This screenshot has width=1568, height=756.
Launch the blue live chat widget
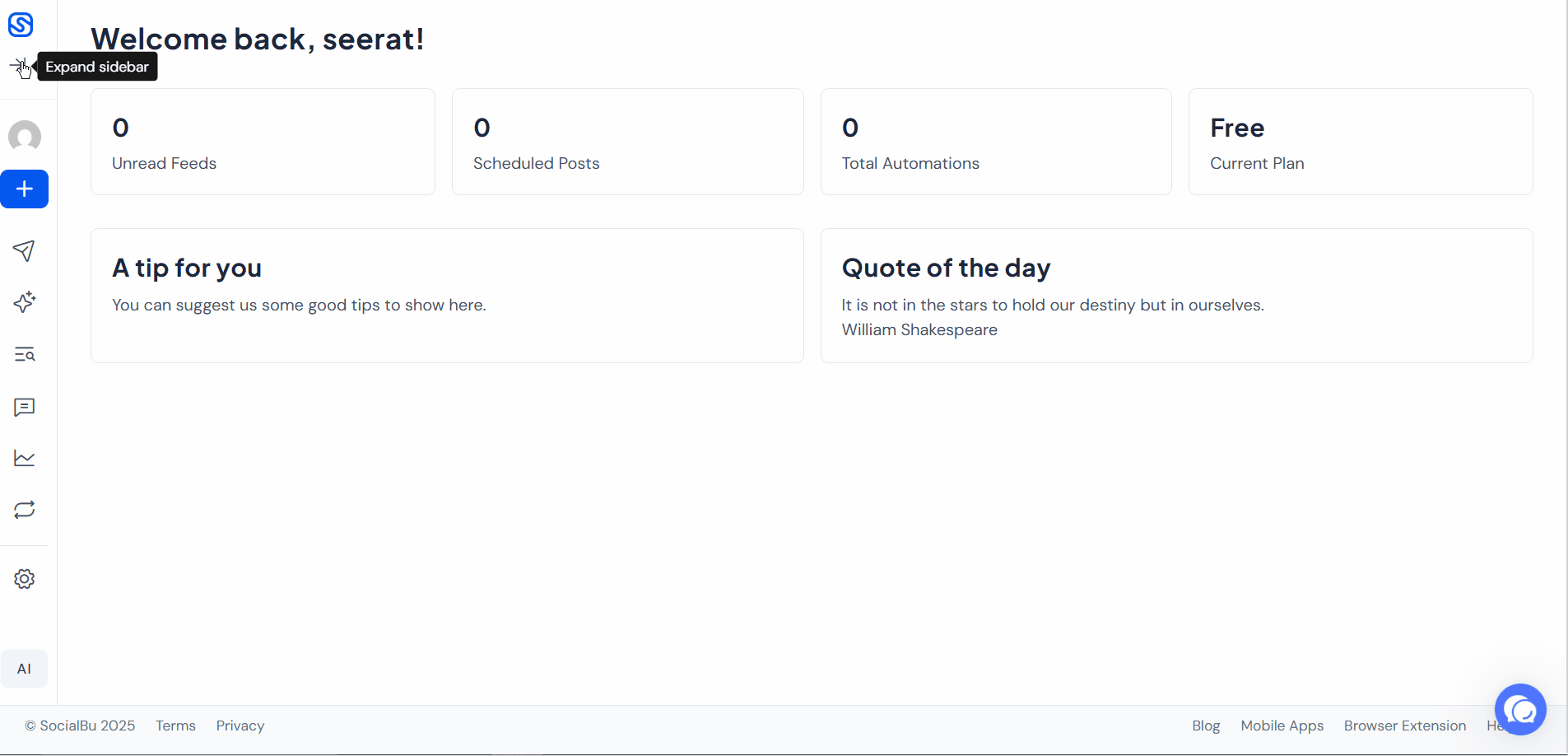pyautogui.click(x=1520, y=709)
